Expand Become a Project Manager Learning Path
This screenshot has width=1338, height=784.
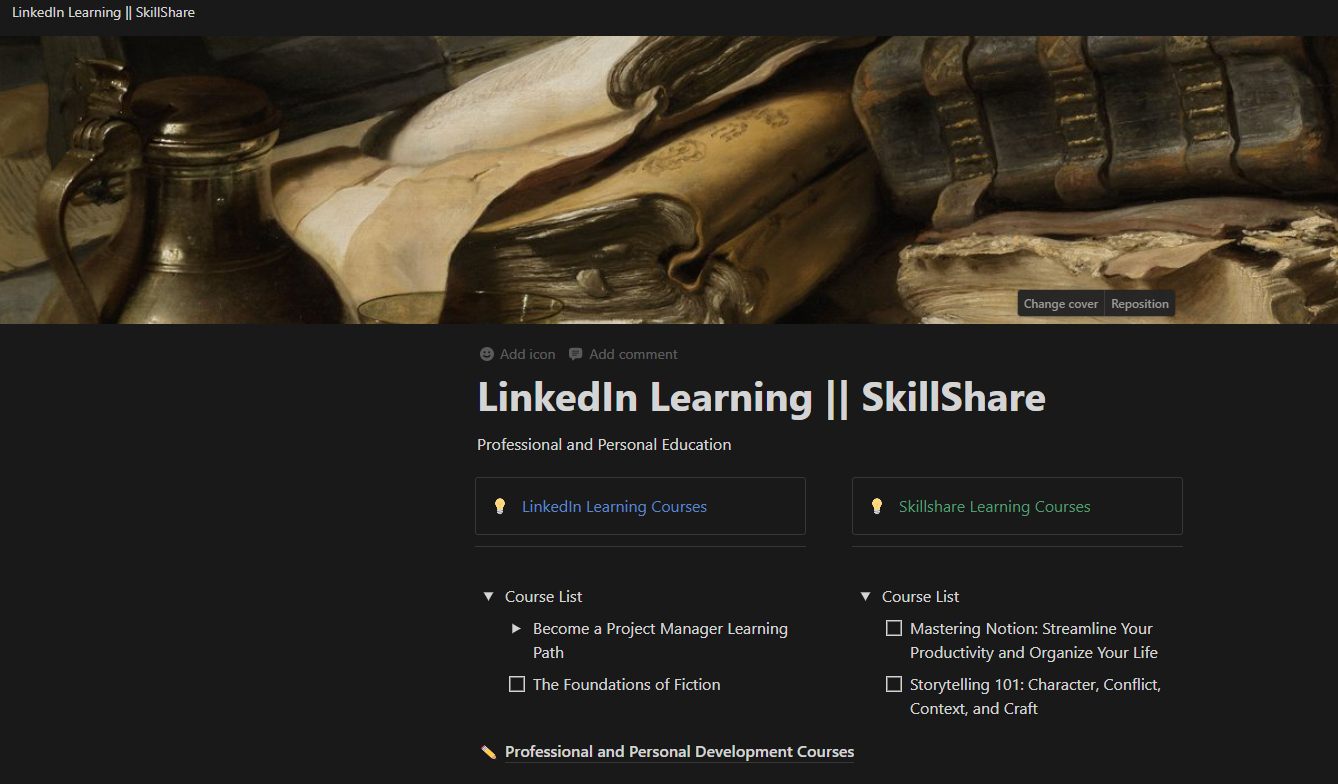point(516,628)
